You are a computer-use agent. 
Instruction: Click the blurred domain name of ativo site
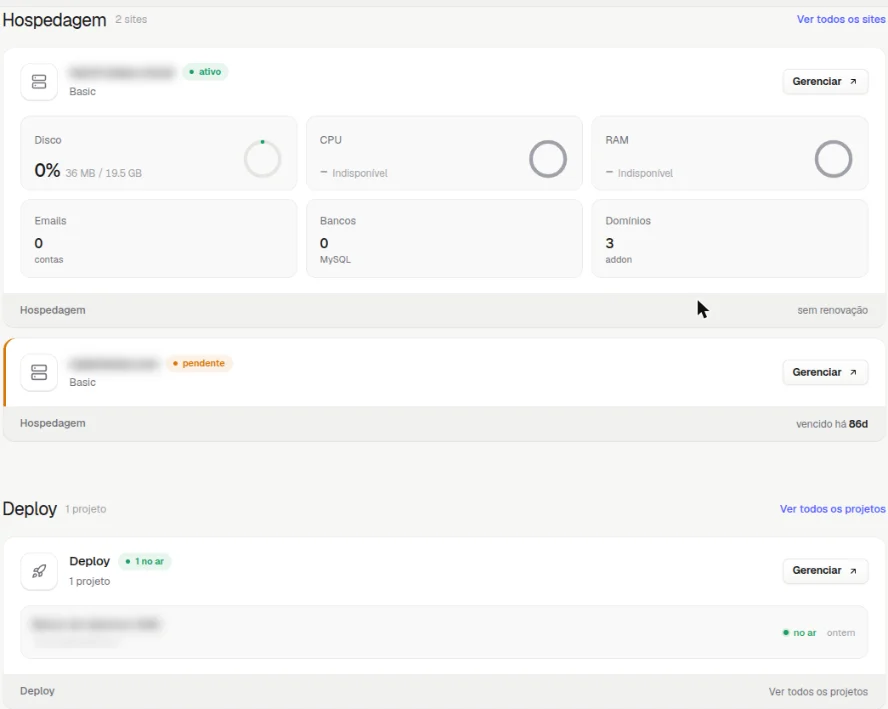(121, 72)
